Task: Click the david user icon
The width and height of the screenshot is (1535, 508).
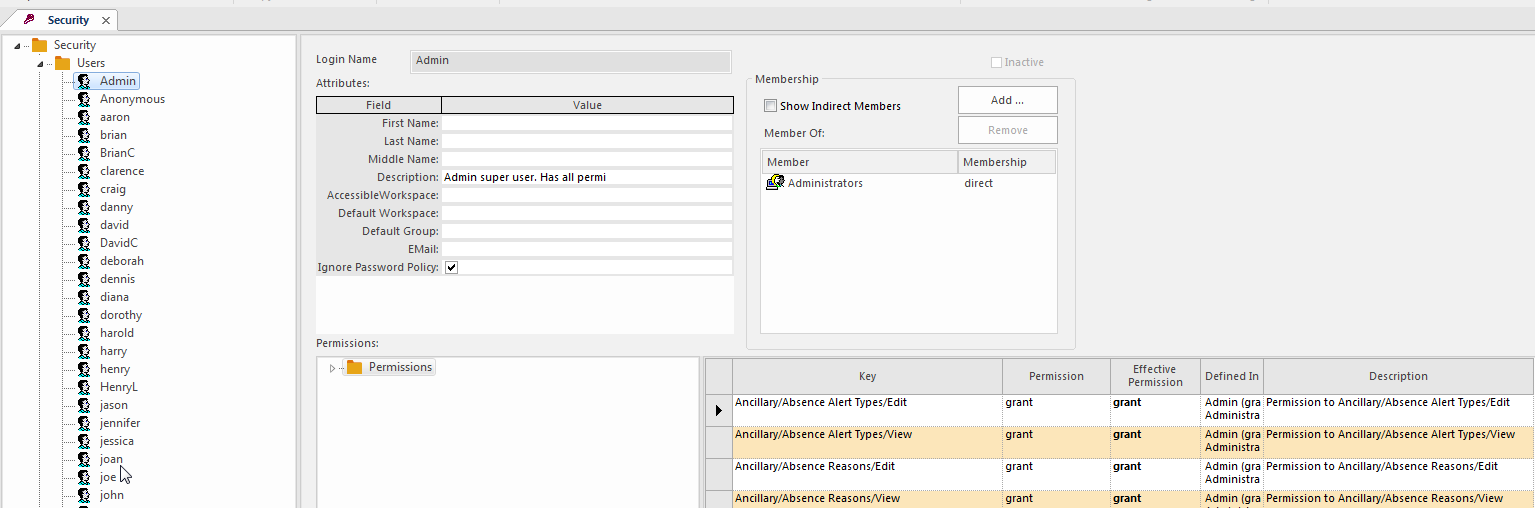Action: click(84, 225)
